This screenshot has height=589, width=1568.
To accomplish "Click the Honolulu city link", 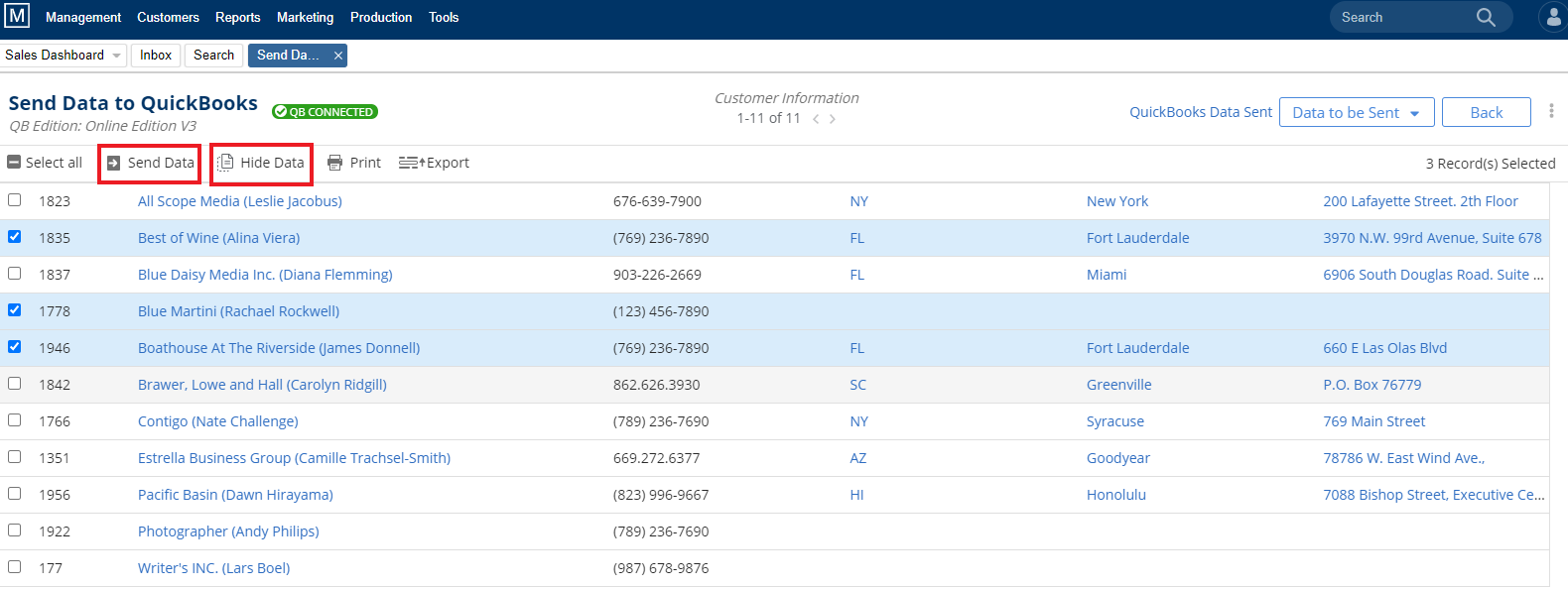I will (1116, 495).
